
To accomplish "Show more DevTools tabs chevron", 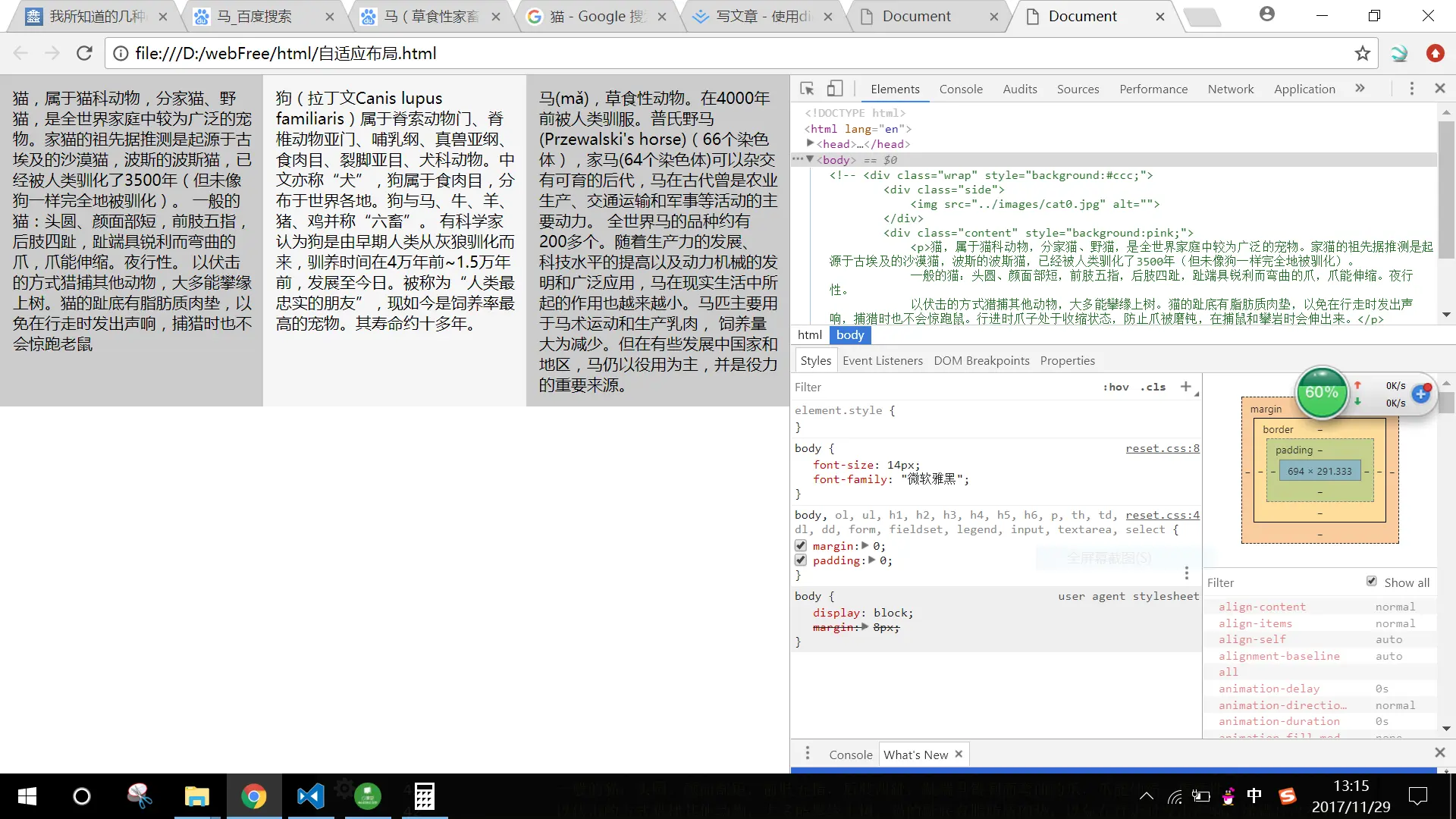I will pyautogui.click(x=1360, y=89).
